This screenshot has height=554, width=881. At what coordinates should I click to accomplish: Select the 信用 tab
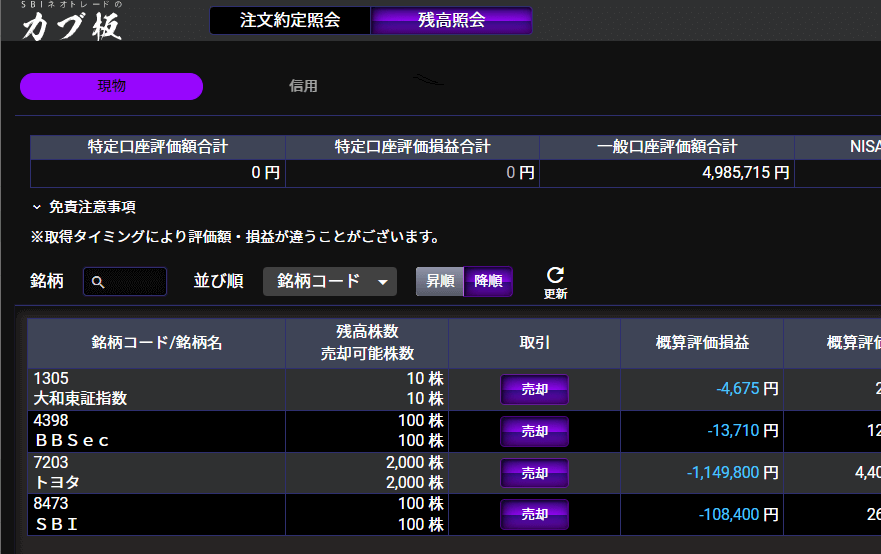pyautogui.click(x=303, y=86)
